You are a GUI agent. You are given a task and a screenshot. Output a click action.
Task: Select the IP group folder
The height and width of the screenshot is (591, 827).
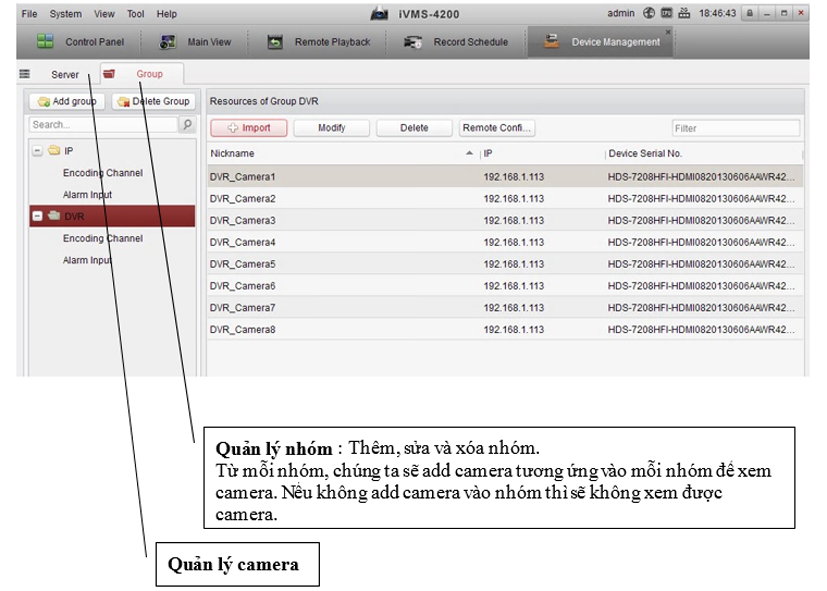(x=61, y=151)
